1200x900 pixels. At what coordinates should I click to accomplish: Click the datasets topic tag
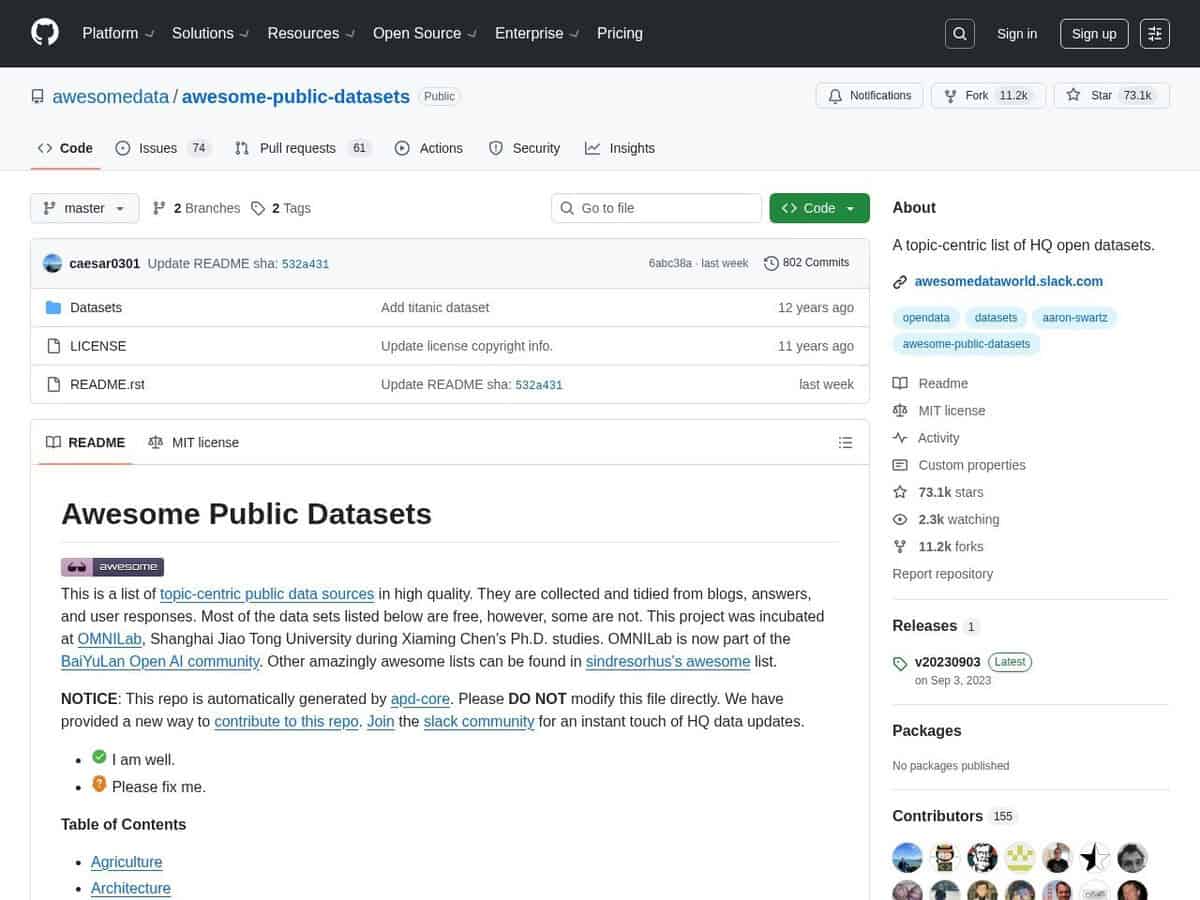click(996, 318)
